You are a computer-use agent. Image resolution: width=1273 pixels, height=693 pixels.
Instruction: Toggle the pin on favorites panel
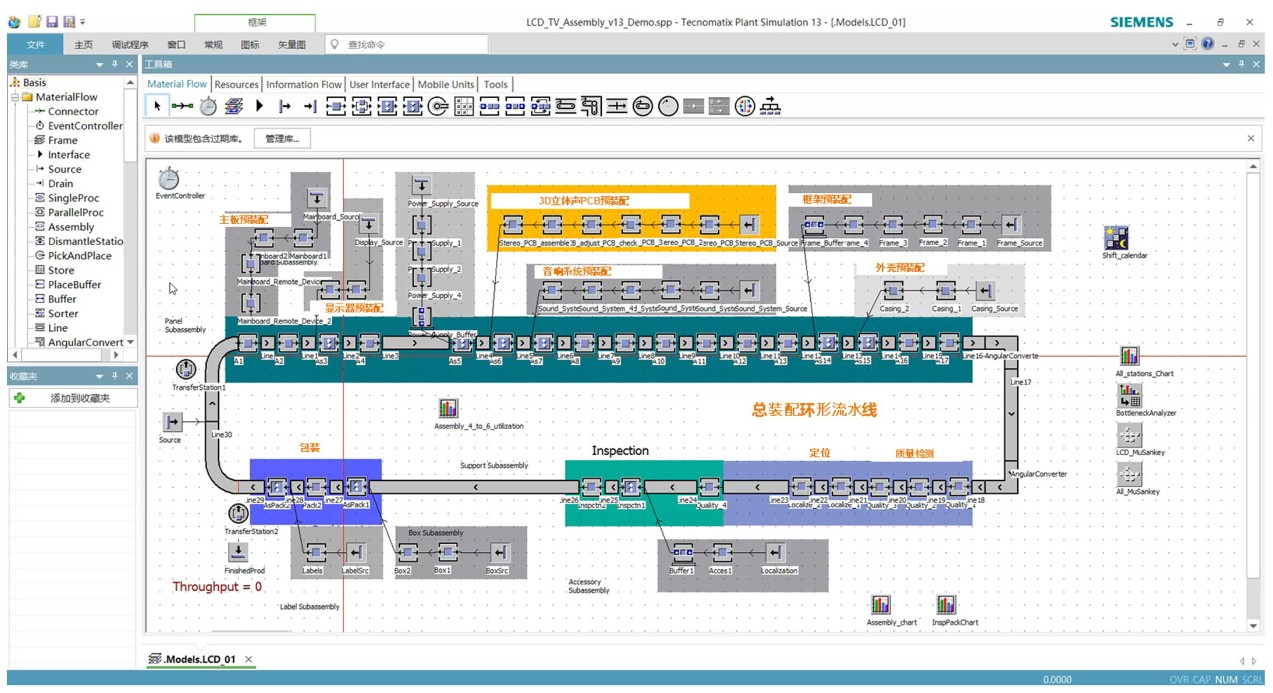click(114, 376)
